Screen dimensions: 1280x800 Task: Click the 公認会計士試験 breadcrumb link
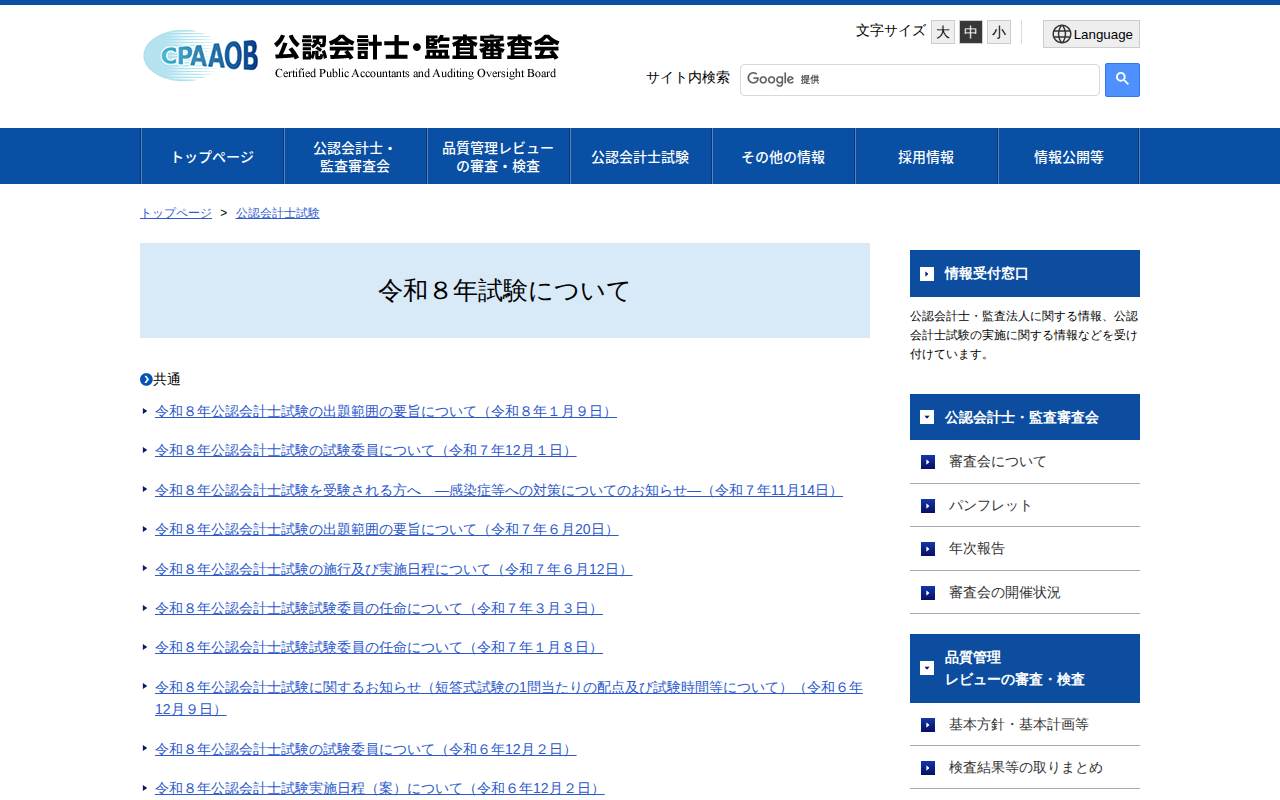point(278,213)
